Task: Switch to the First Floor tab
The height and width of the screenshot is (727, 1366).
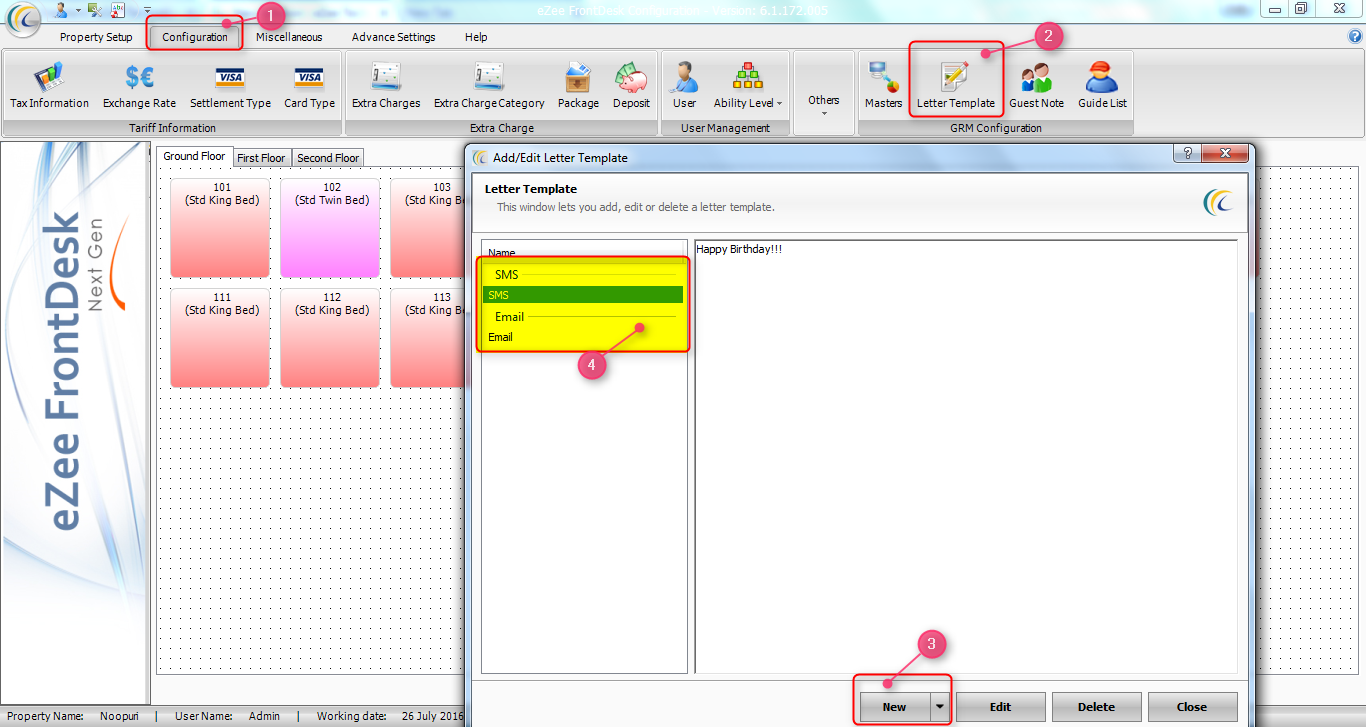Action: coord(261,158)
